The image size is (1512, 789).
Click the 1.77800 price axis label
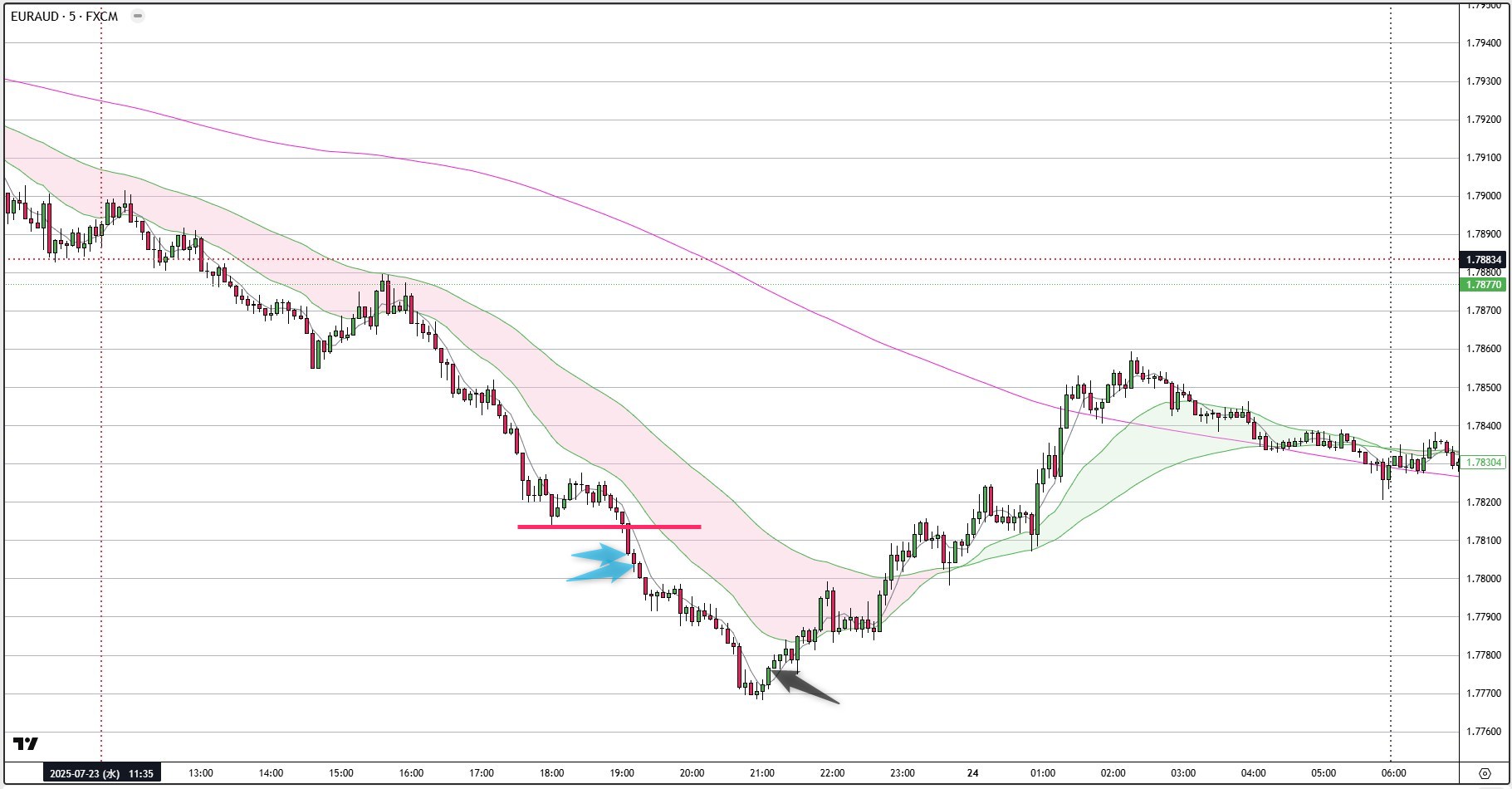coord(1484,655)
